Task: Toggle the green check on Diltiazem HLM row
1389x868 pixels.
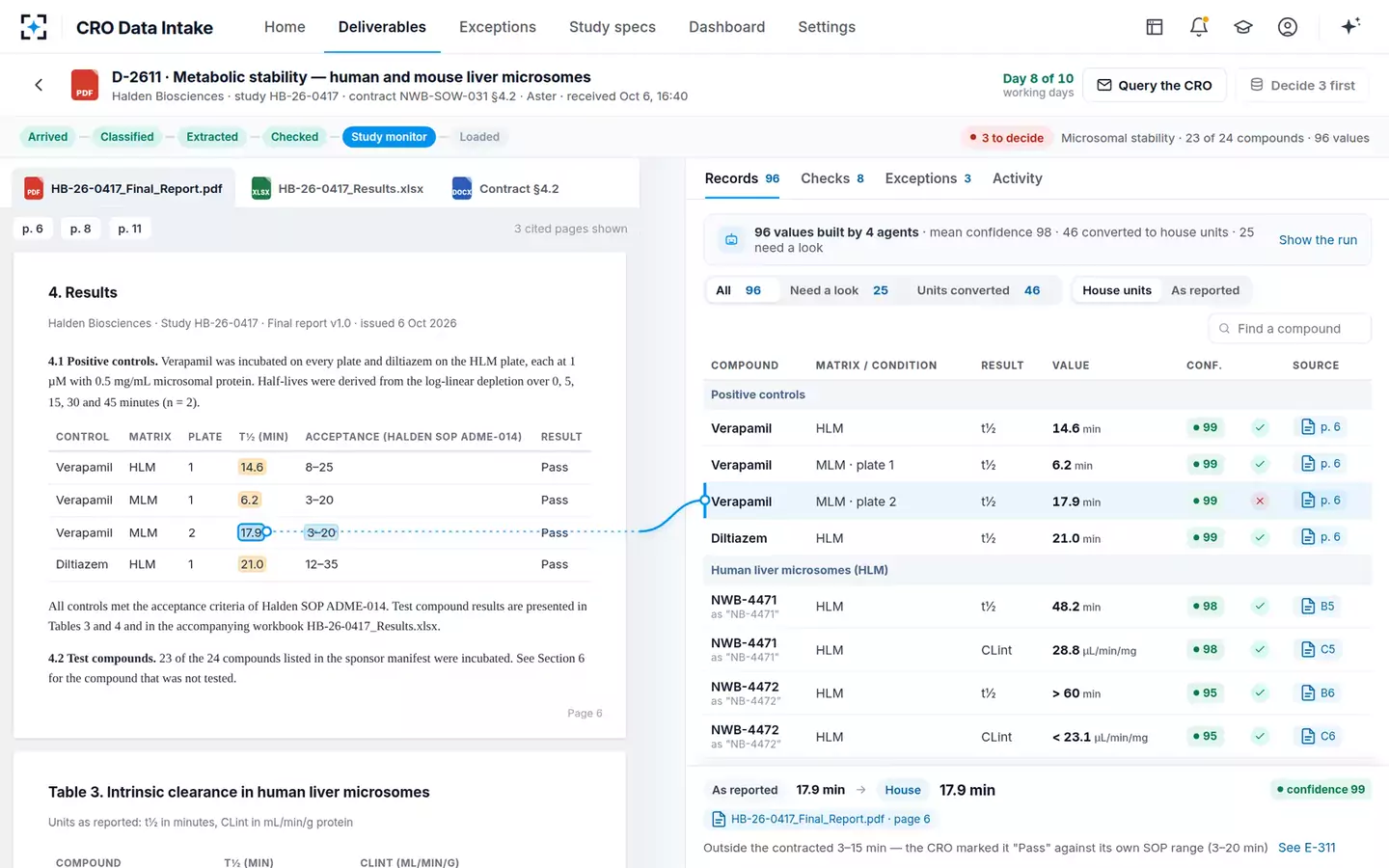Action: pyautogui.click(x=1260, y=537)
